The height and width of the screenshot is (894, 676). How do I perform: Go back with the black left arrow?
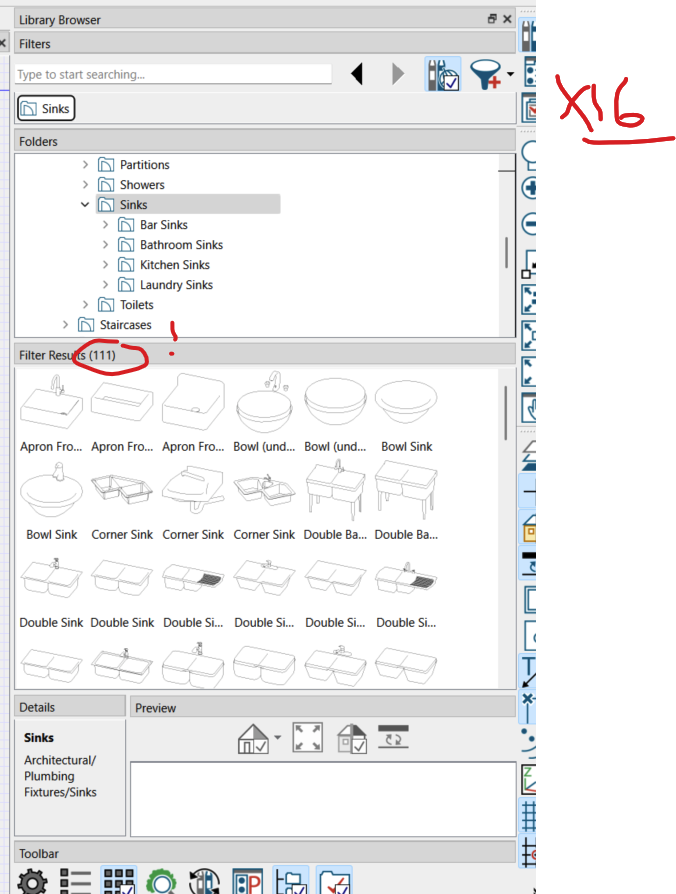[x=357, y=74]
